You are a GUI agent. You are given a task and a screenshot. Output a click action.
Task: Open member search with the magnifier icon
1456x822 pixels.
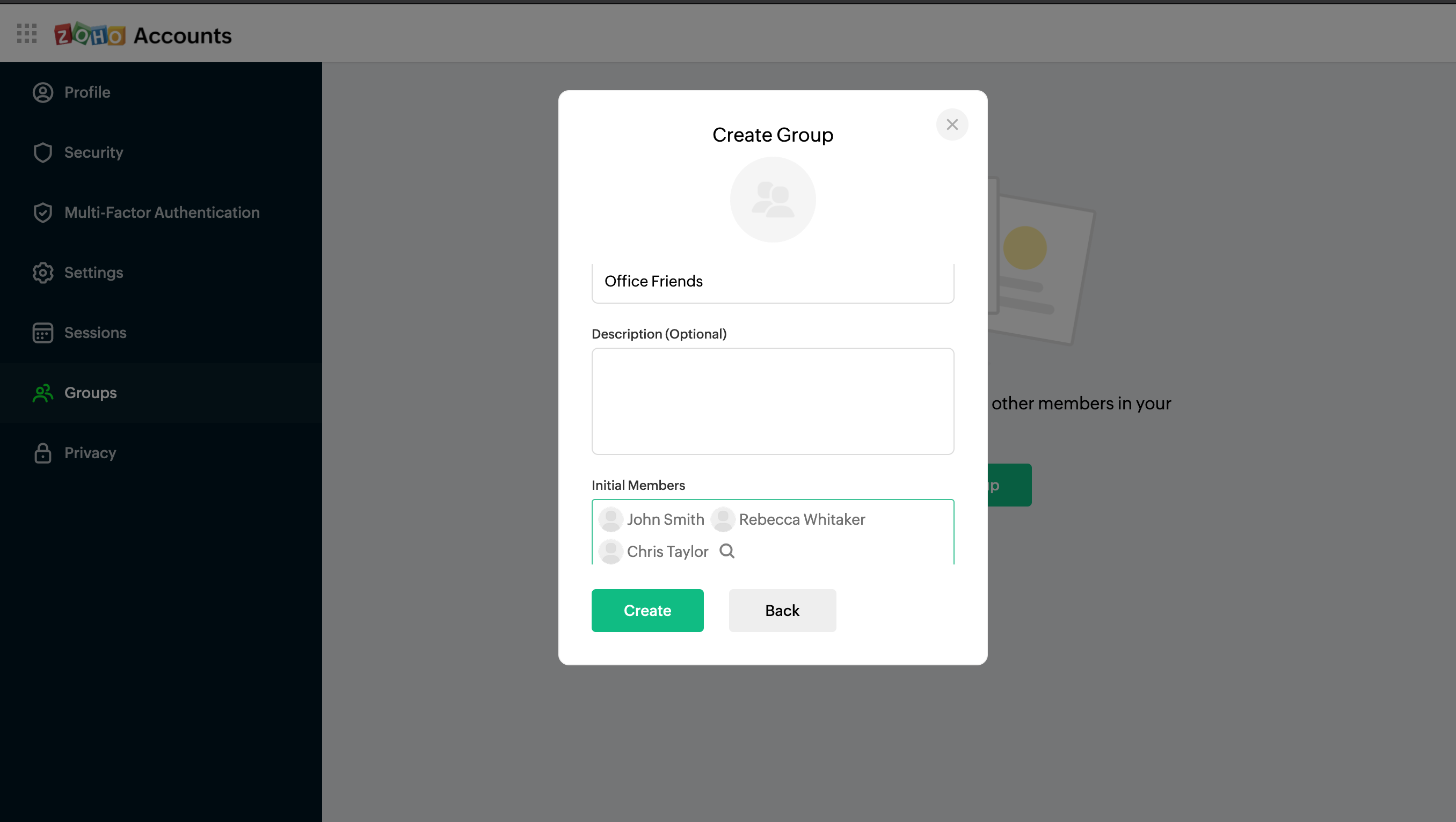click(726, 552)
